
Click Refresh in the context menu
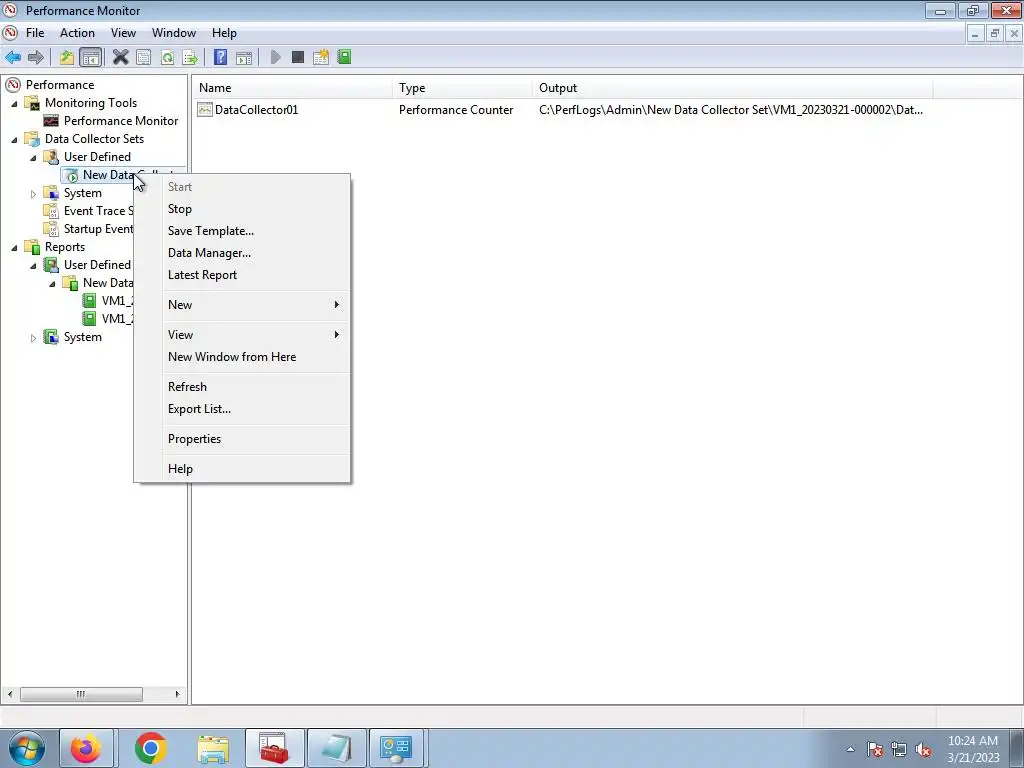[x=242, y=387]
